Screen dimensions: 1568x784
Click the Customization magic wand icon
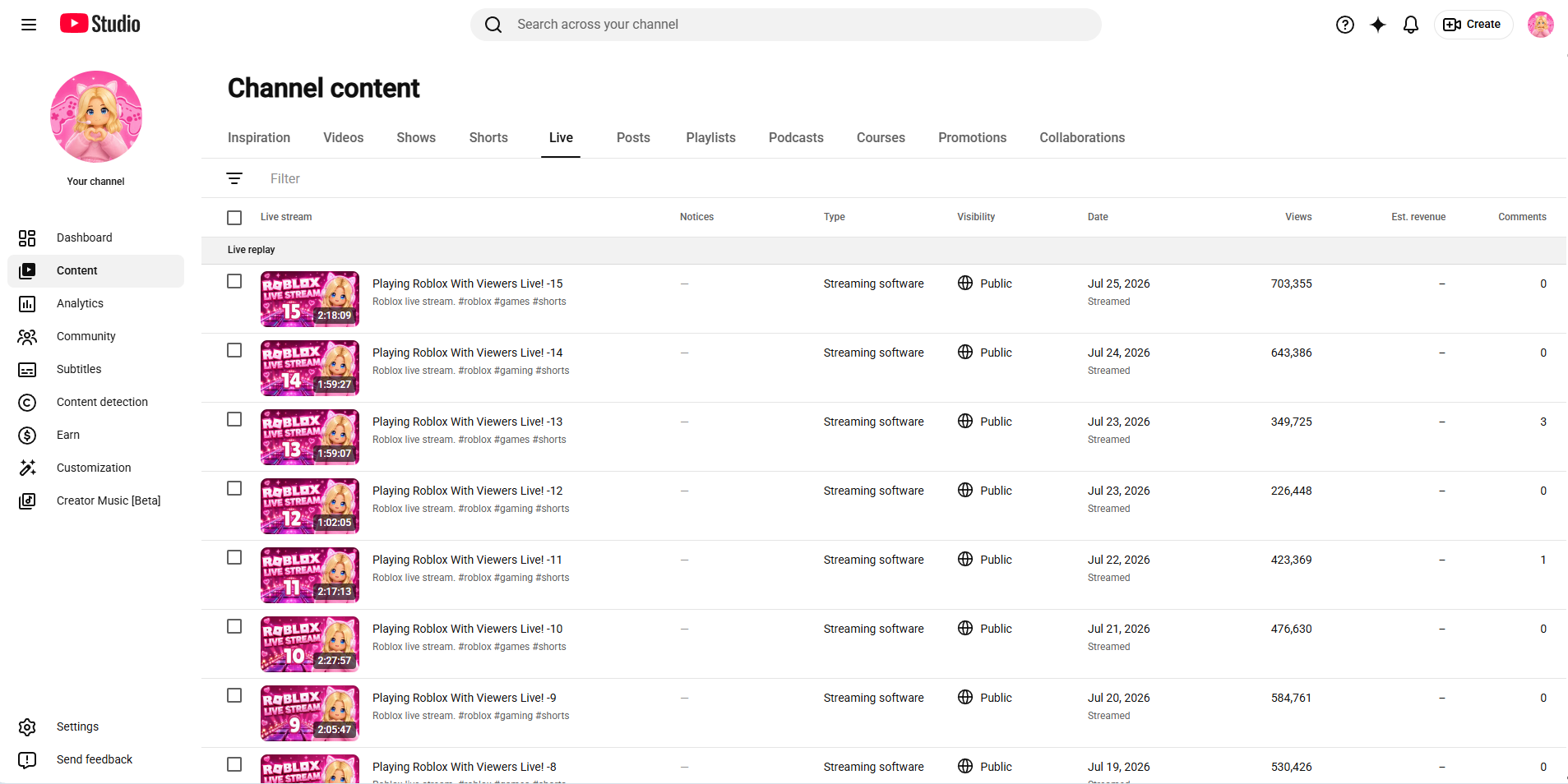click(27, 468)
